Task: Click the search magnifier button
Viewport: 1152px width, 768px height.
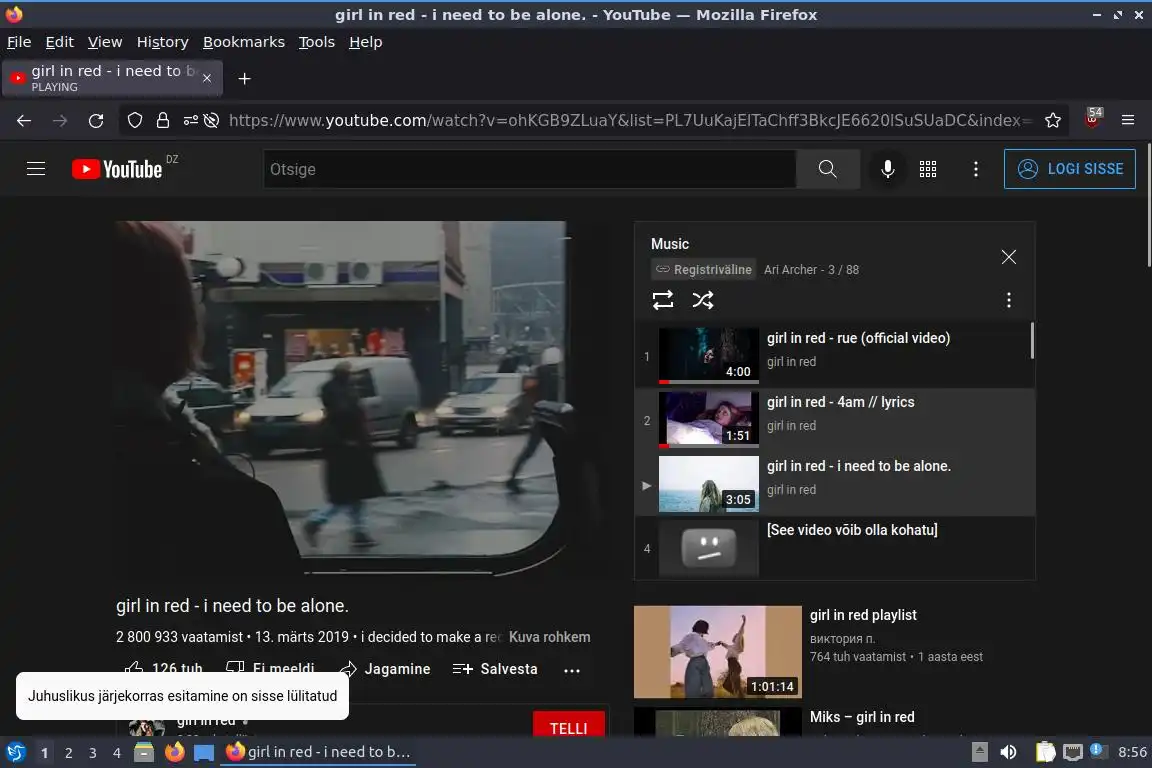Action: pos(827,169)
